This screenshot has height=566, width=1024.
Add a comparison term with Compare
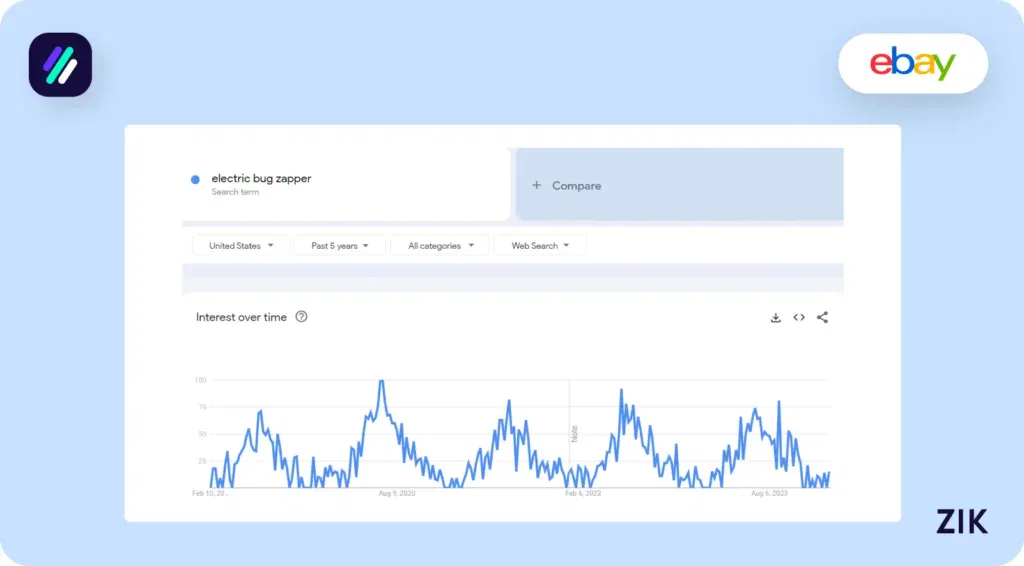[x=567, y=186]
